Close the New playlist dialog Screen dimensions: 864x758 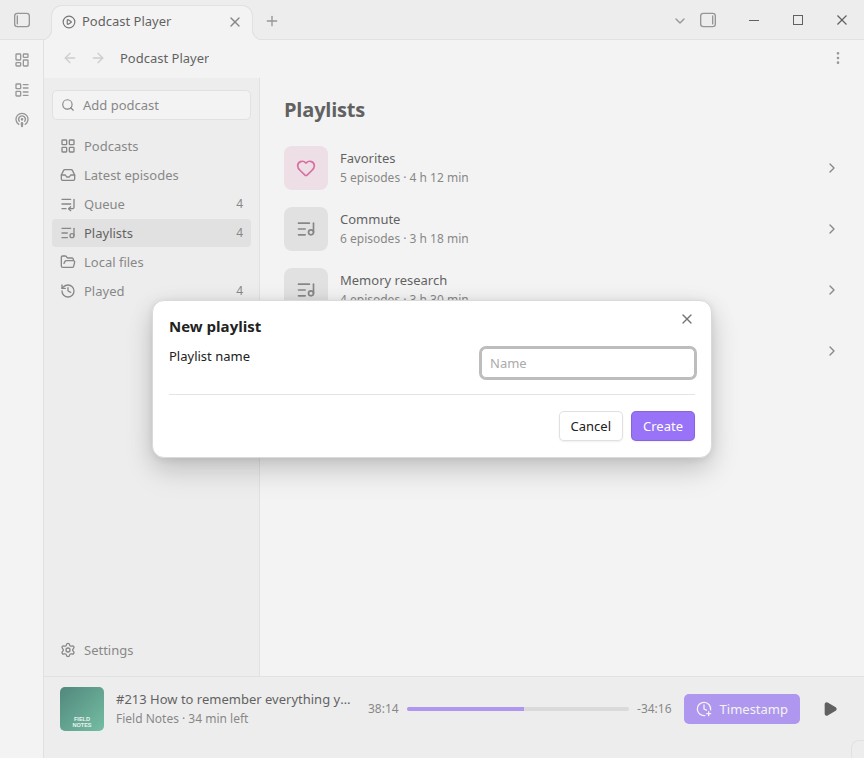coord(687,319)
